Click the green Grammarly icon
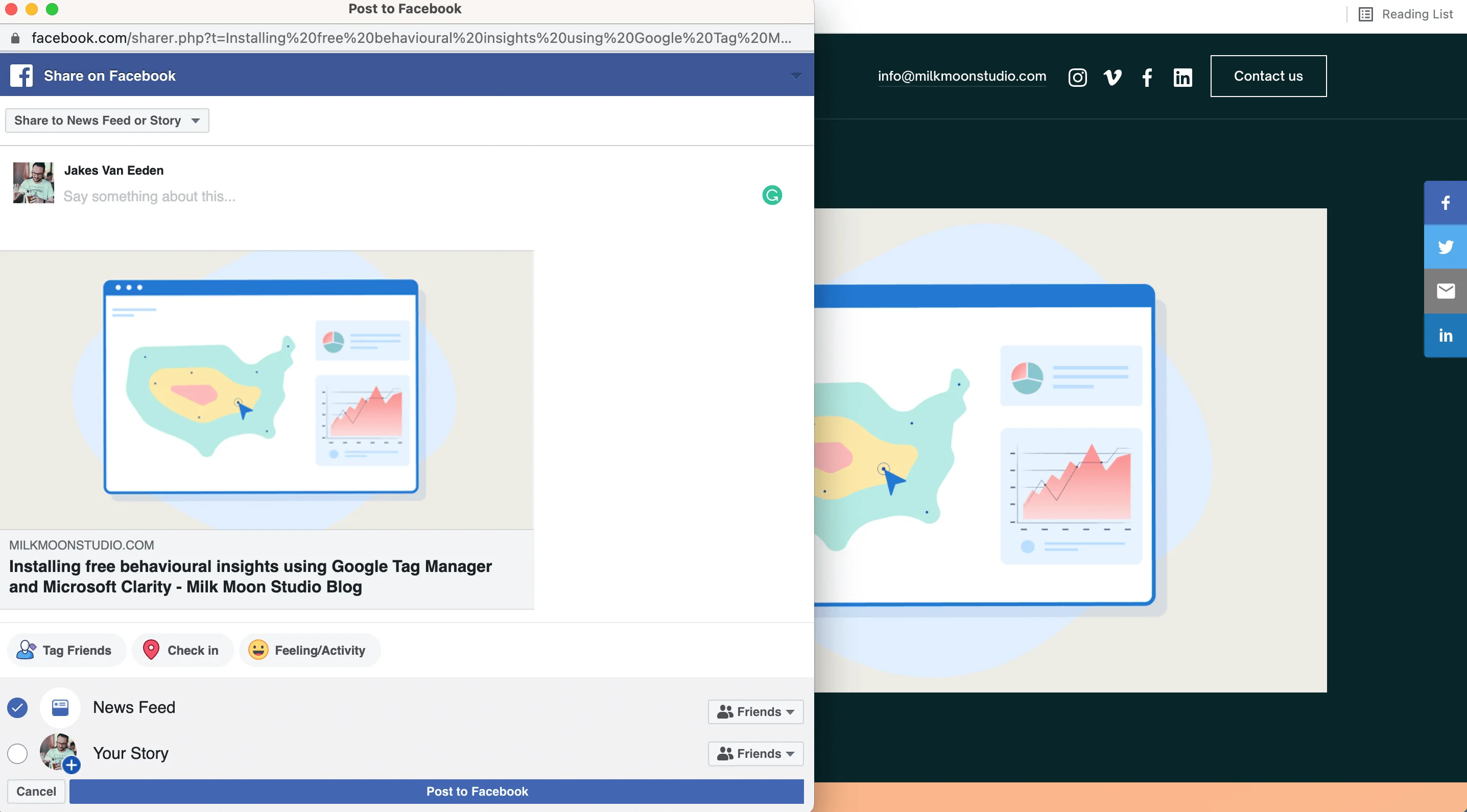Screen dimensions: 1467x812 772,195
